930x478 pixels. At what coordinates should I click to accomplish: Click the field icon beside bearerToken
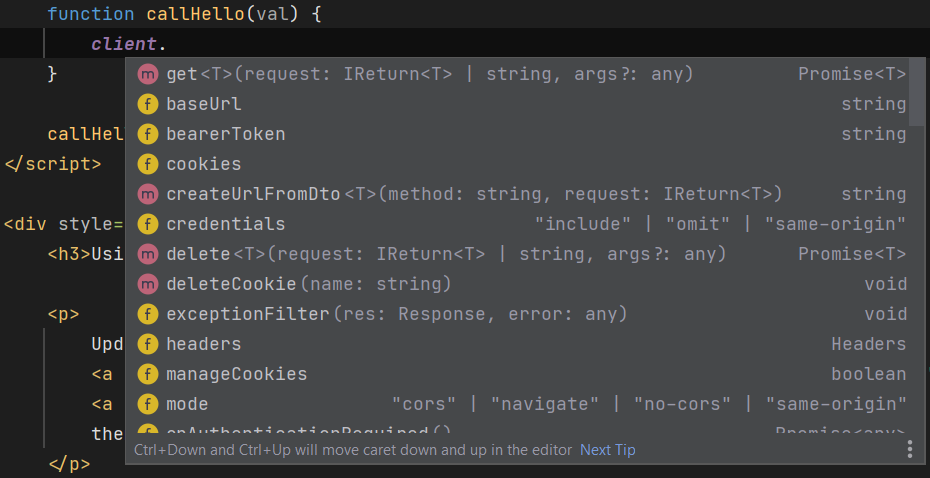coord(148,134)
